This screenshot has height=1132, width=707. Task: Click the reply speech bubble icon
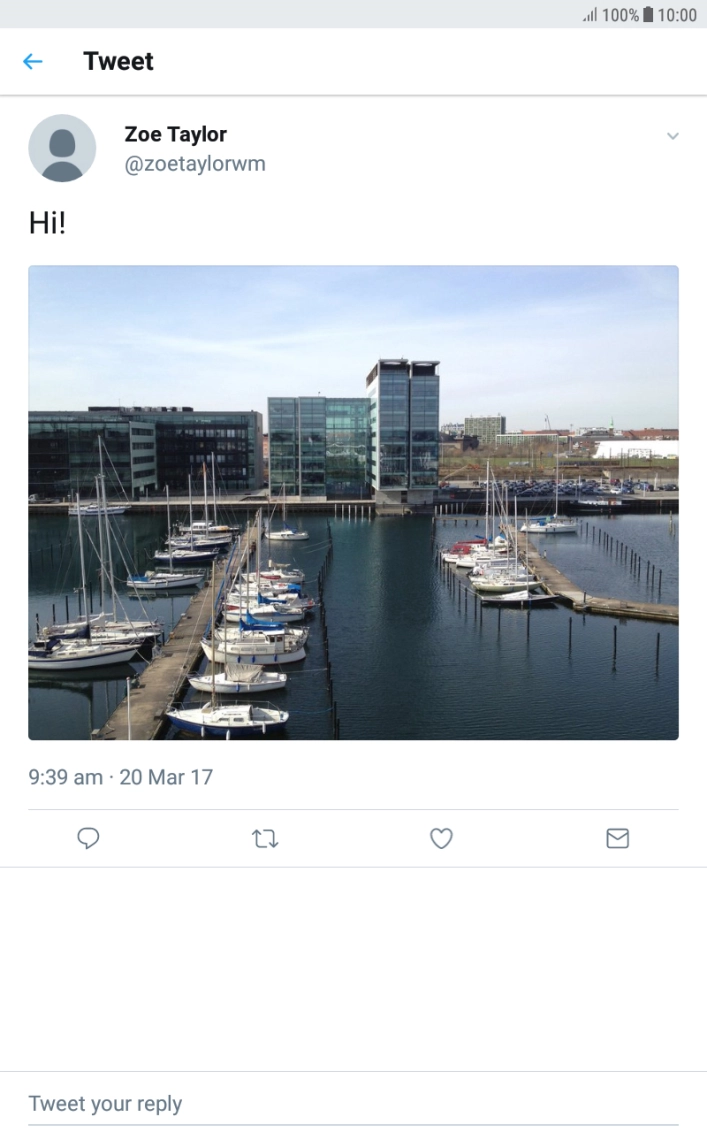pos(88,838)
